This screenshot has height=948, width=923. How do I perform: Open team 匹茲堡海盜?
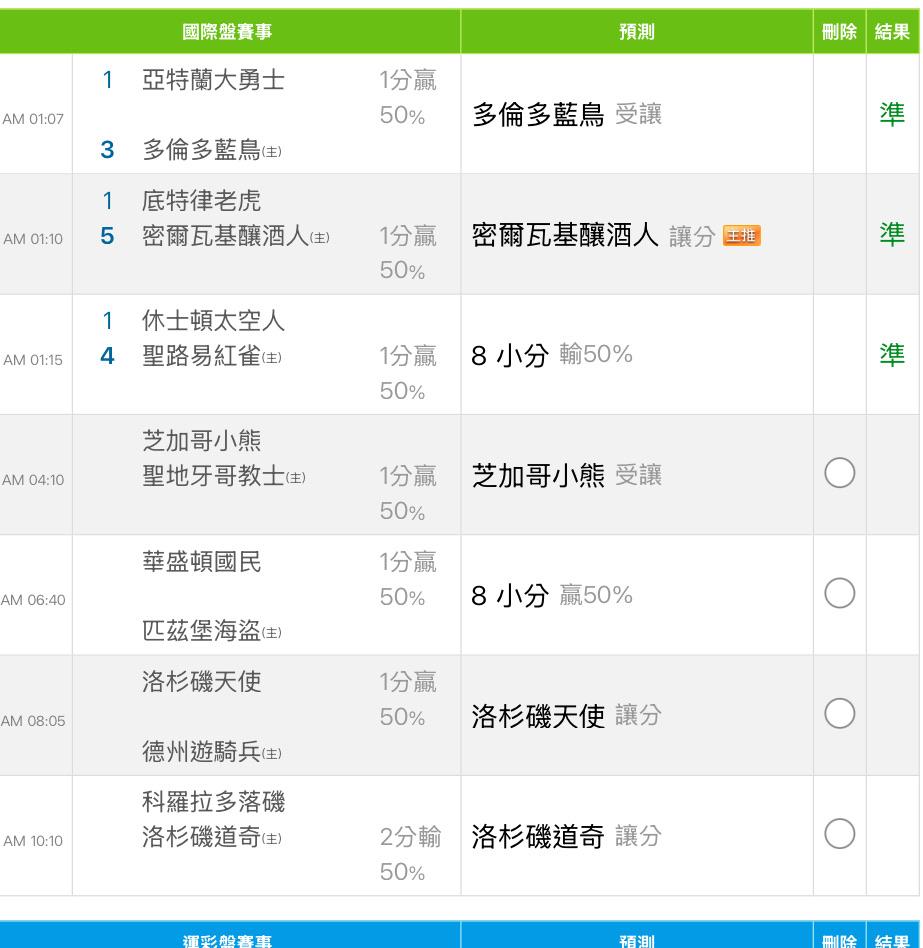coord(212,631)
